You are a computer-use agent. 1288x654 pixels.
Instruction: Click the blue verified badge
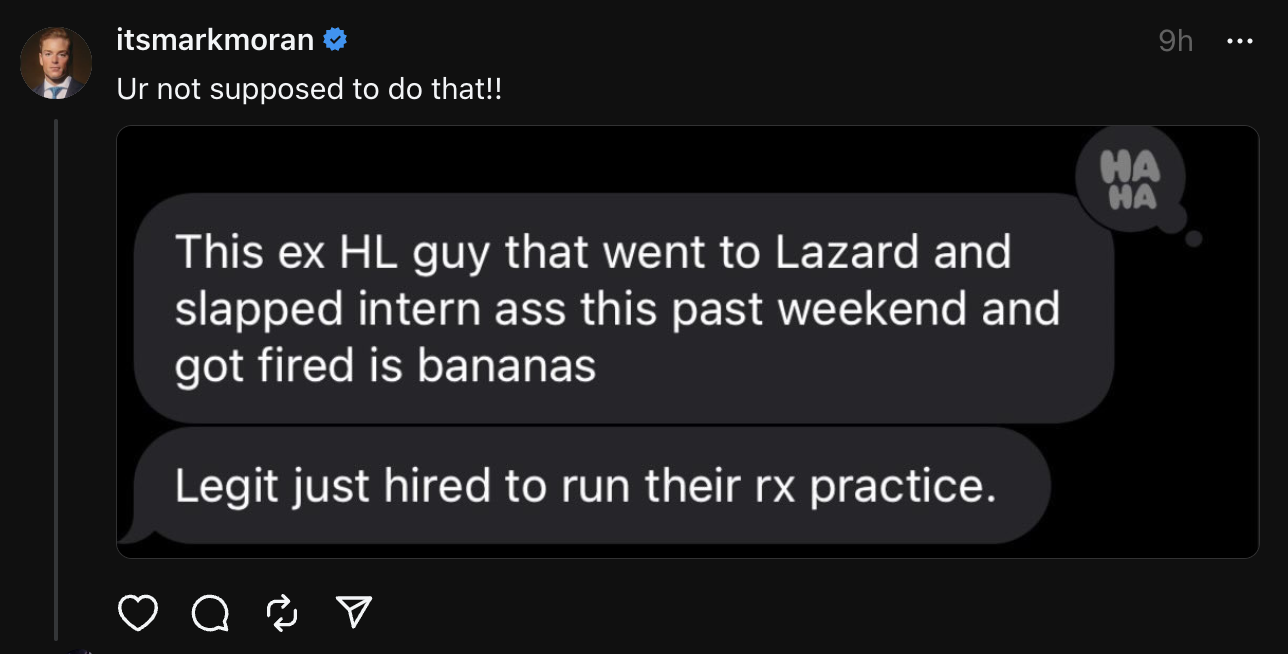335,40
